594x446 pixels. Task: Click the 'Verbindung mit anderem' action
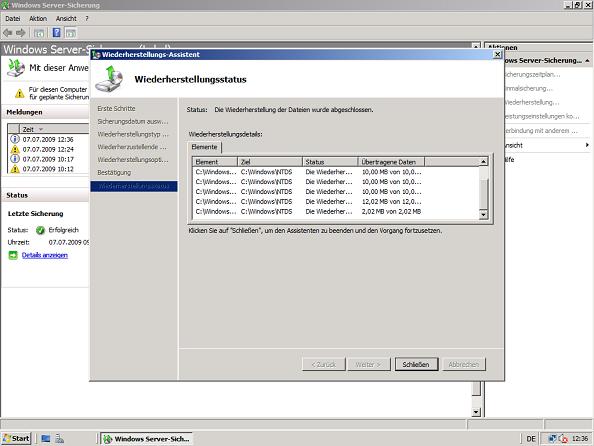(x=542, y=131)
